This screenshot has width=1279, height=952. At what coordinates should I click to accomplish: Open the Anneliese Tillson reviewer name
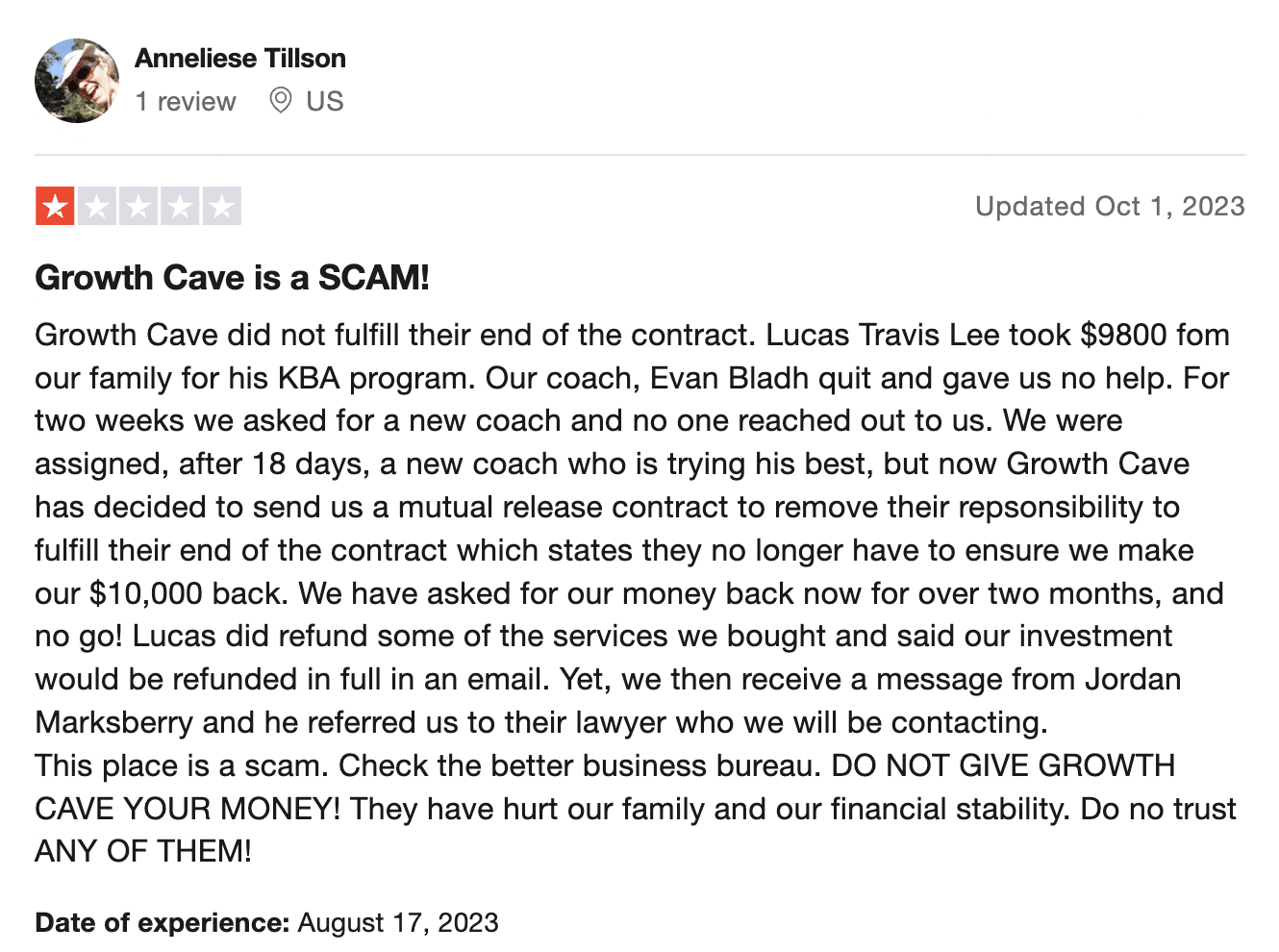tap(240, 59)
